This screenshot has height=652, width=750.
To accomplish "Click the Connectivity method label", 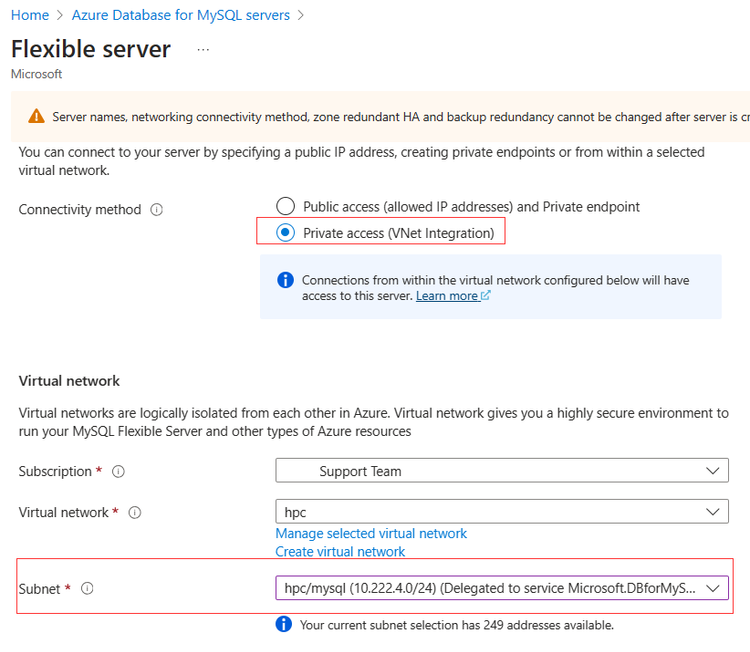I will click(80, 210).
